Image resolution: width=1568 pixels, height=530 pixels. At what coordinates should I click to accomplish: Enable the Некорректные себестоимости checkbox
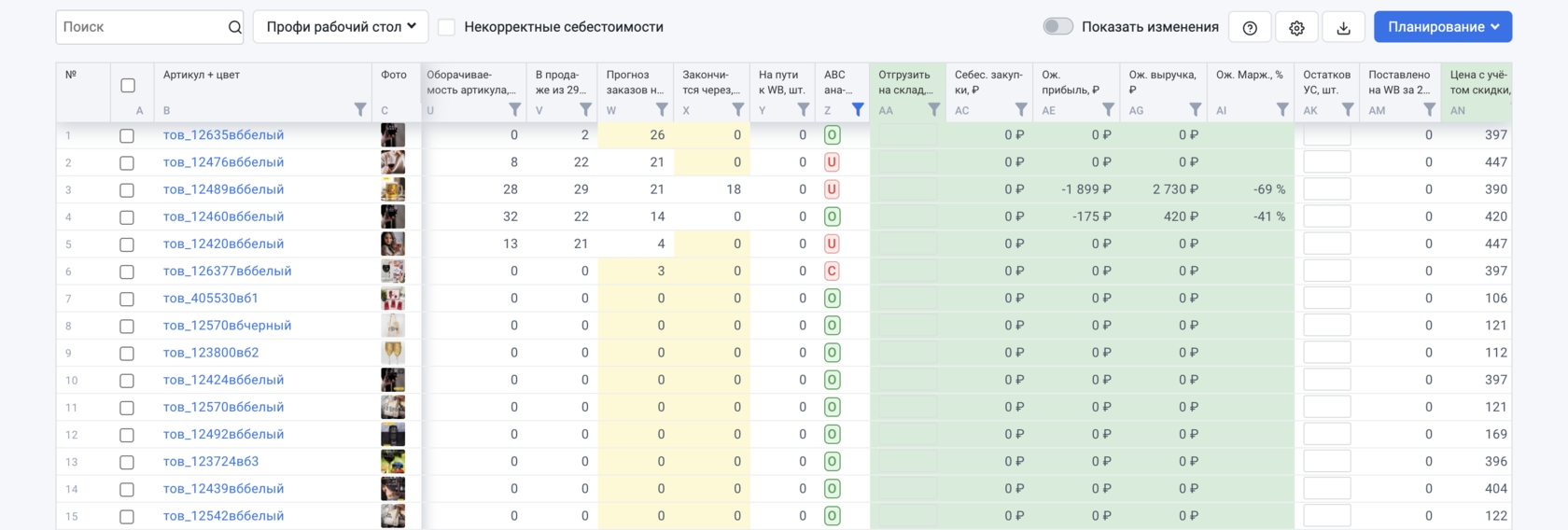pos(447,28)
